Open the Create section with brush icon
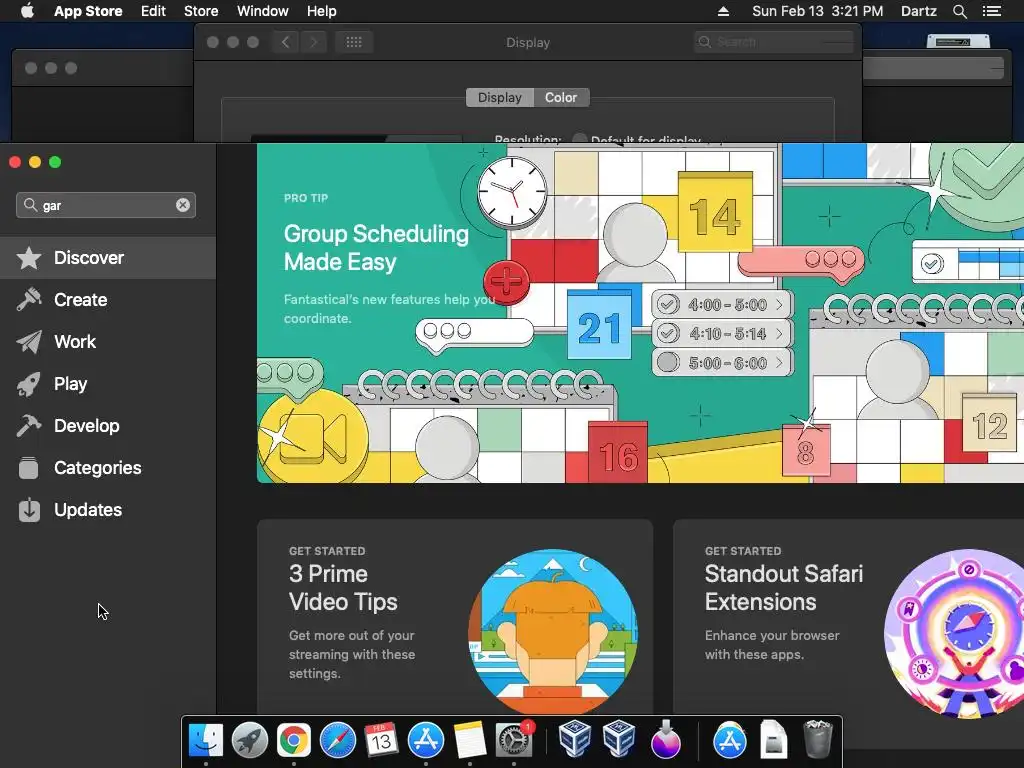The height and width of the screenshot is (768, 1024). click(x=108, y=300)
